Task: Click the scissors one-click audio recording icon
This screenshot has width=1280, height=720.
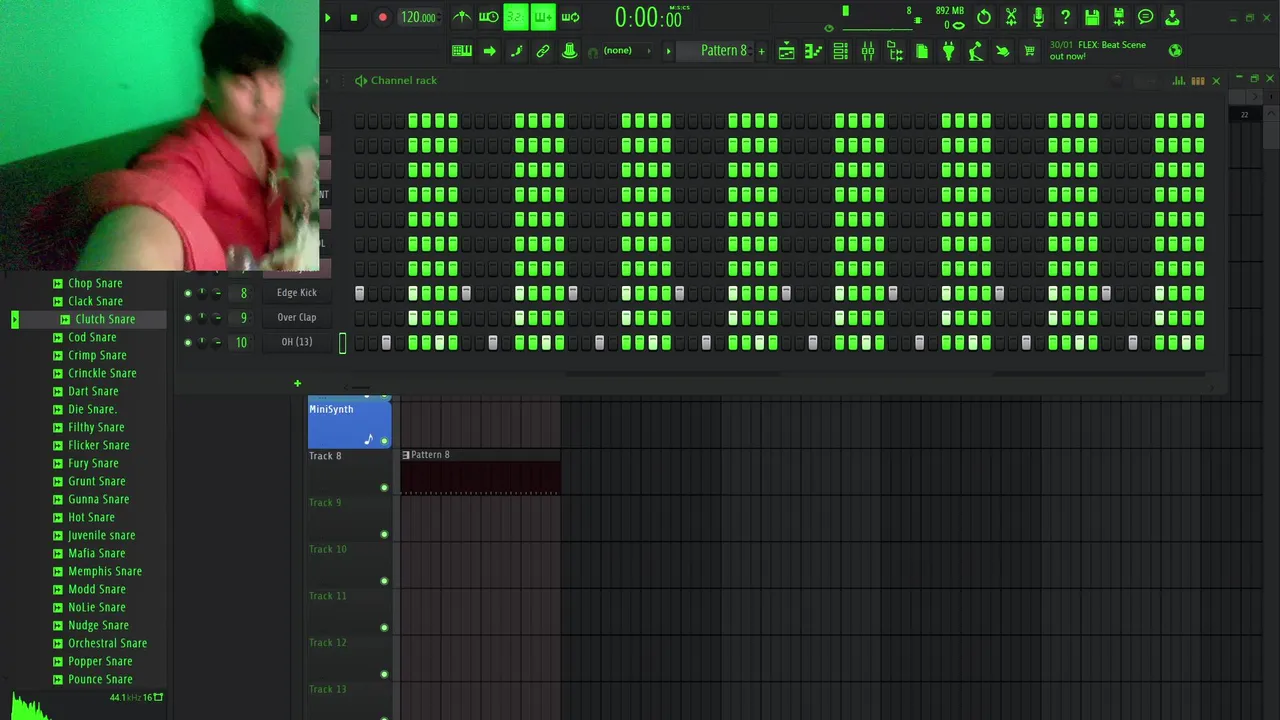Action: (x=1011, y=17)
